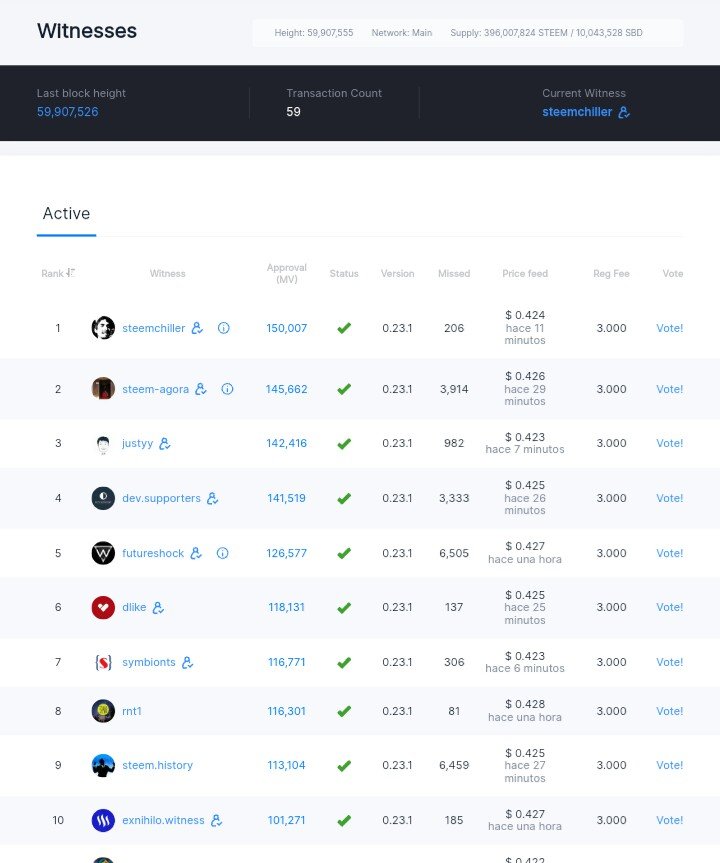This screenshot has height=863, width=720.
Task: Open justyy witness link
Action: pyautogui.click(x=138, y=443)
